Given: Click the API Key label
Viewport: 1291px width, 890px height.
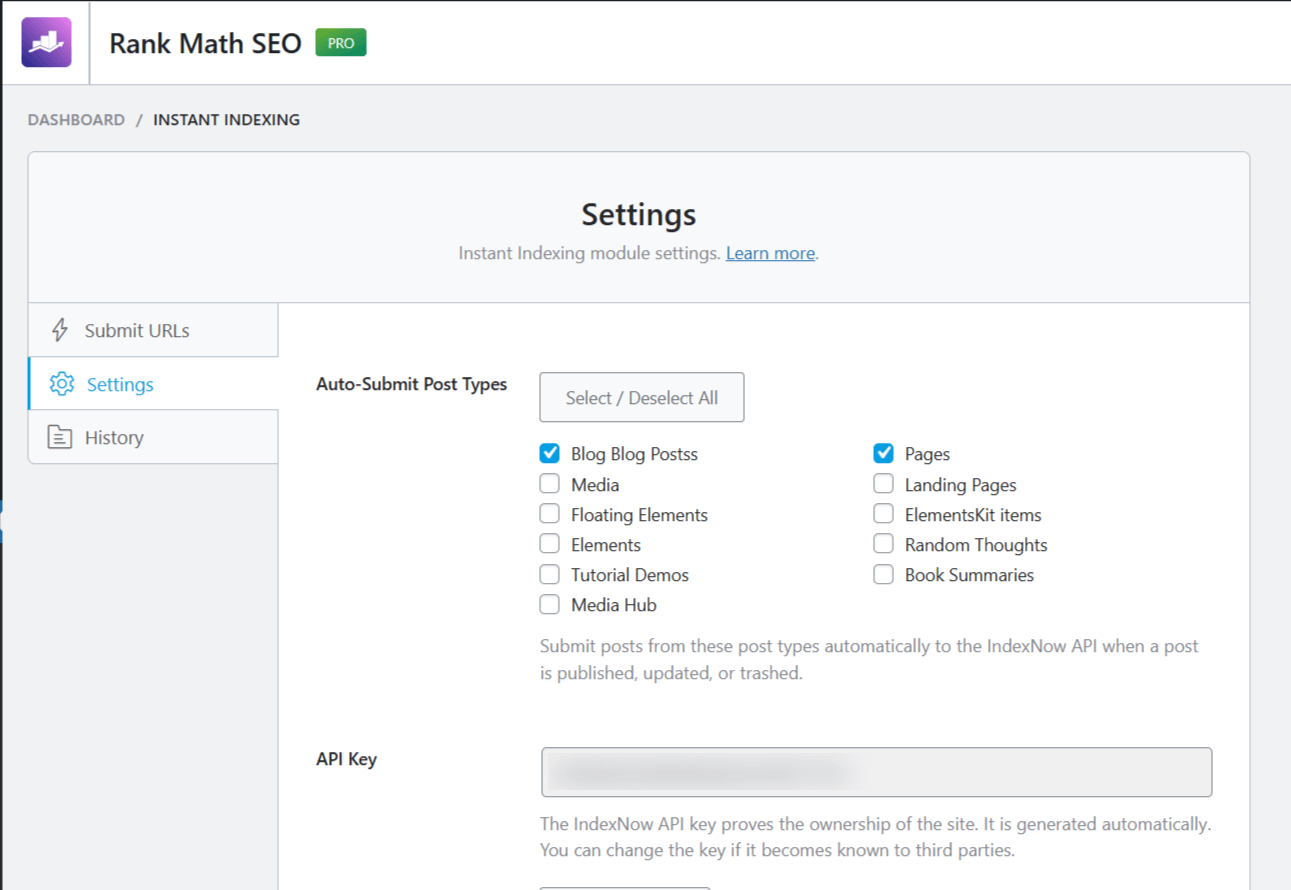Looking at the screenshot, I should coord(346,759).
